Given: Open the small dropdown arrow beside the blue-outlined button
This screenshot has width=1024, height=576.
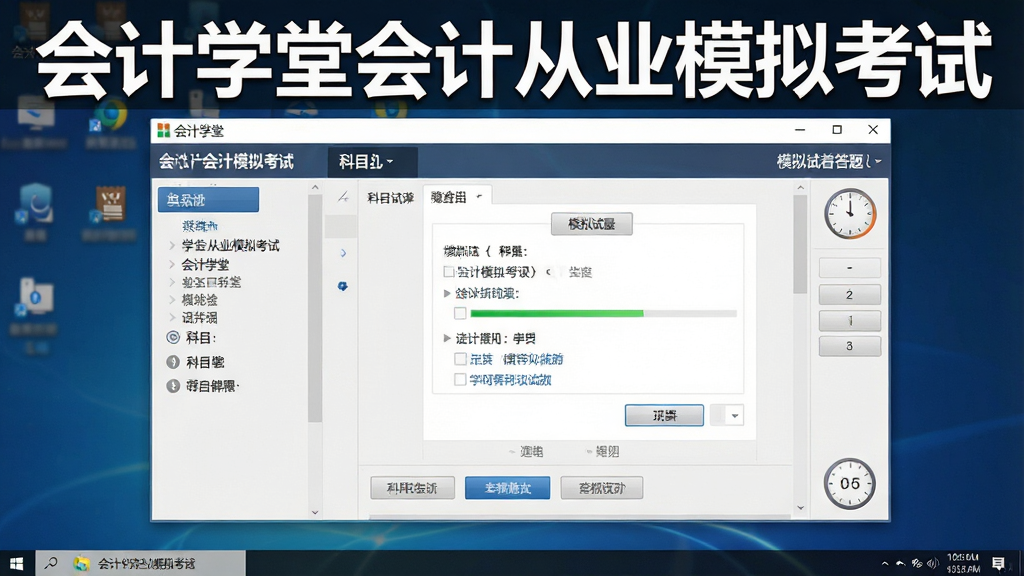Looking at the screenshot, I should click(x=735, y=415).
